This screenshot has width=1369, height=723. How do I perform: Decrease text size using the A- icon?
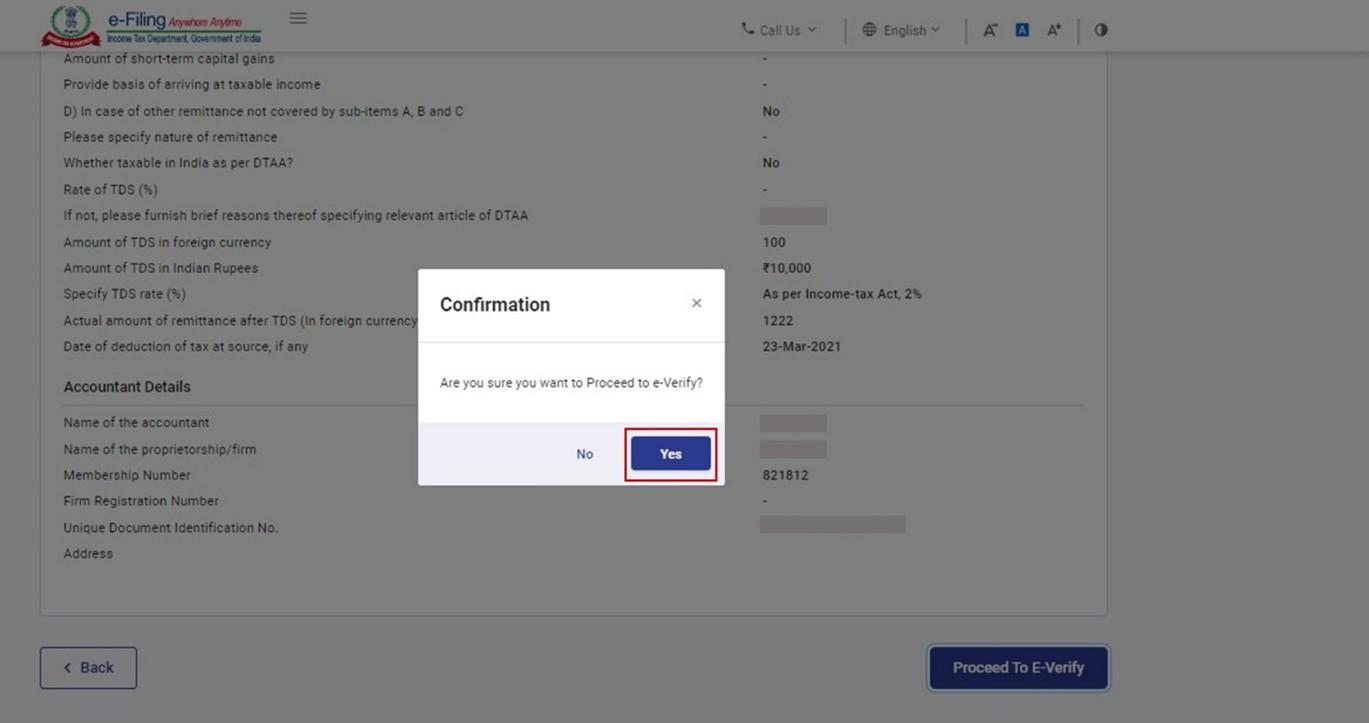coord(989,30)
